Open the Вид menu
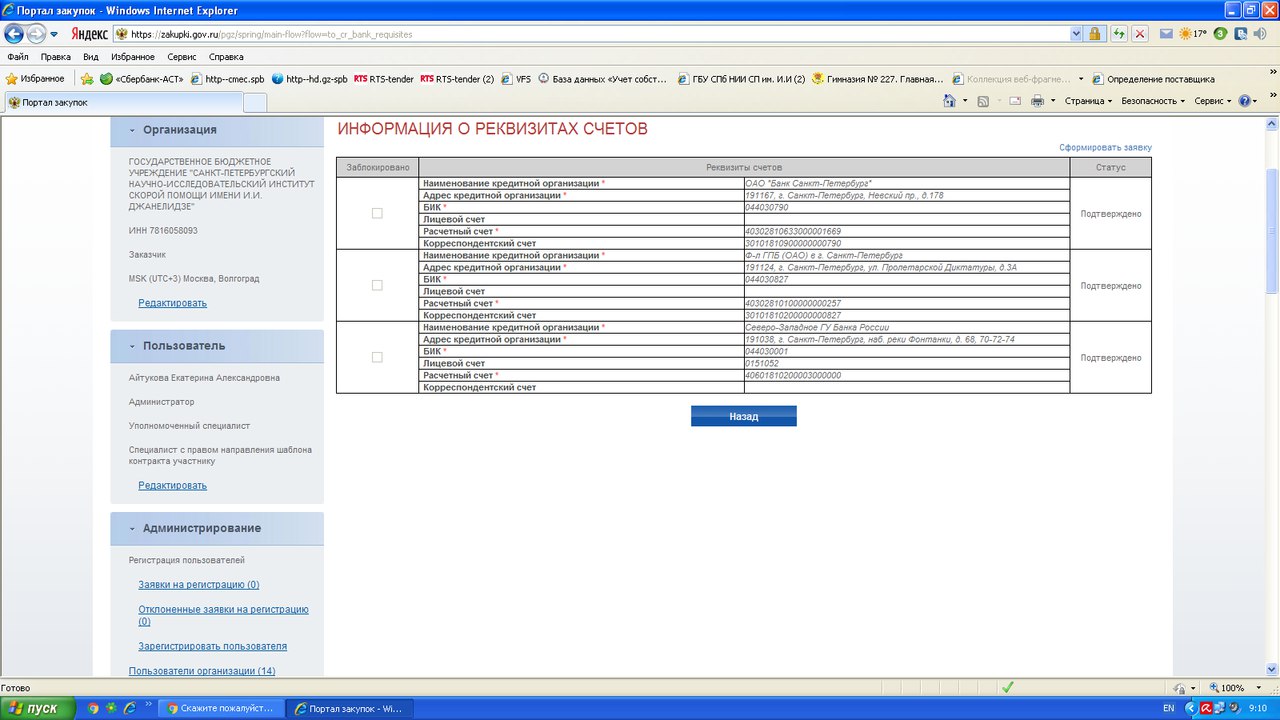Screen dimensions: 1280x720 (x=91, y=57)
